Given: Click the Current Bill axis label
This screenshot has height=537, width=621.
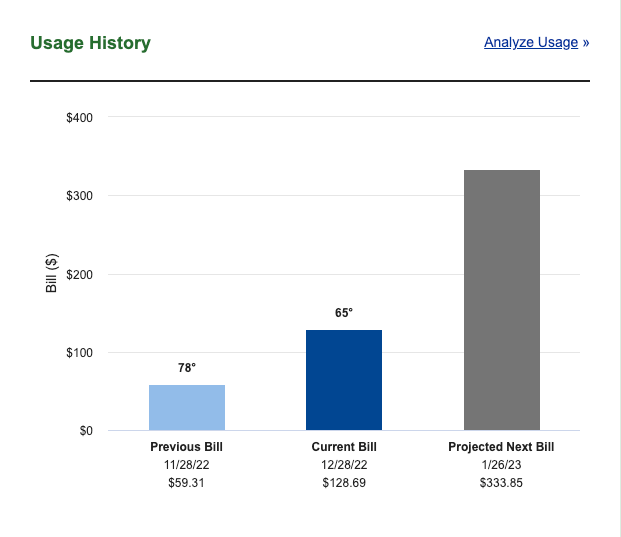Looking at the screenshot, I should (344, 447).
